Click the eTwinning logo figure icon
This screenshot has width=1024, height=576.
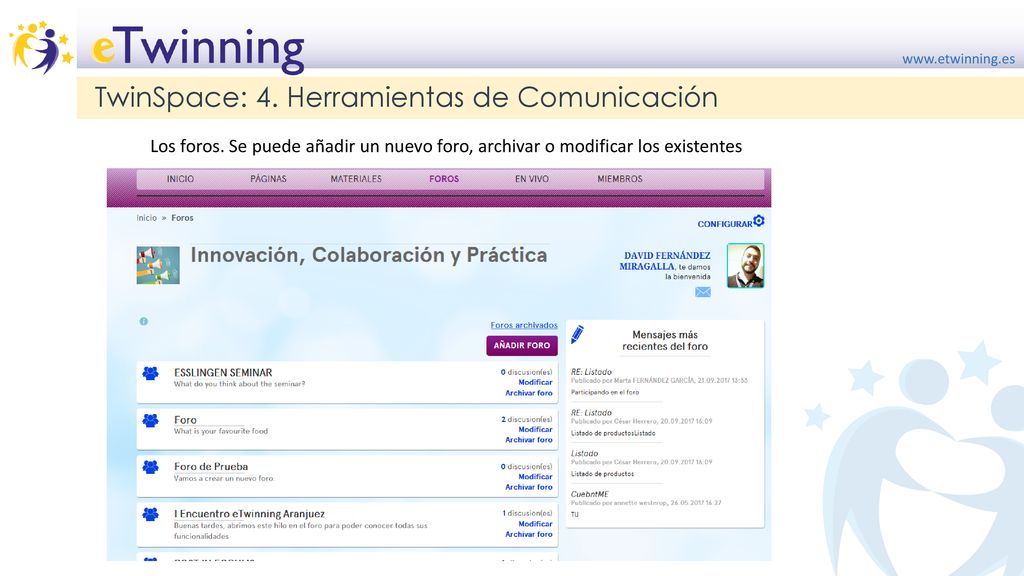(x=40, y=47)
